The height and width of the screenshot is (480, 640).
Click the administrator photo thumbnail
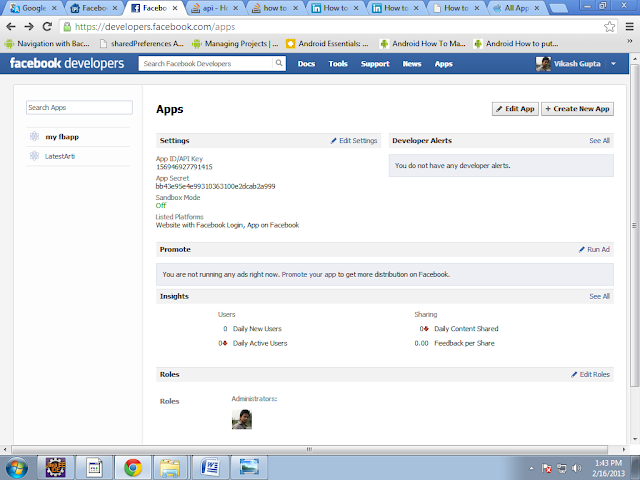click(242, 419)
